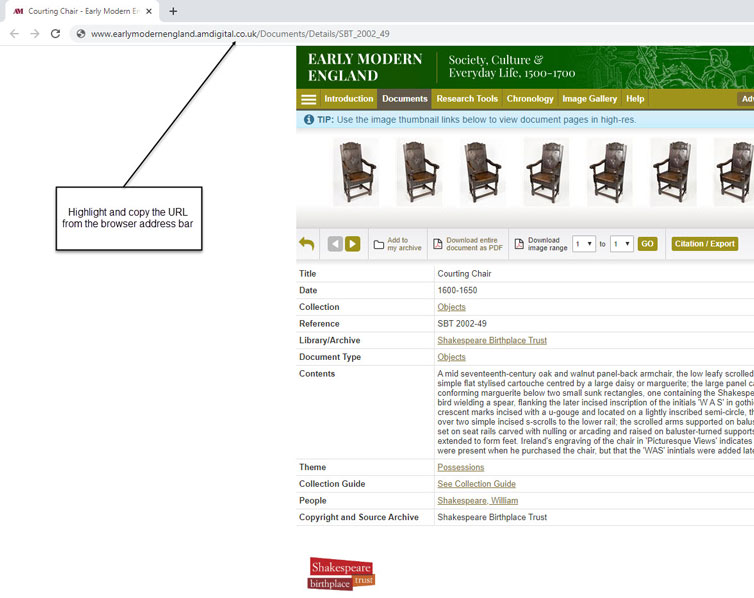
Task: Open the Shakespeare Birthplace Trust library link
Action: [x=492, y=340]
